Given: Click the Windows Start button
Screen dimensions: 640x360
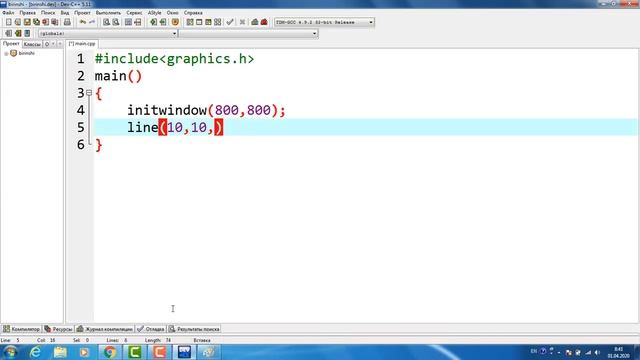Looking at the screenshot, I should click(x=10, y=352).
